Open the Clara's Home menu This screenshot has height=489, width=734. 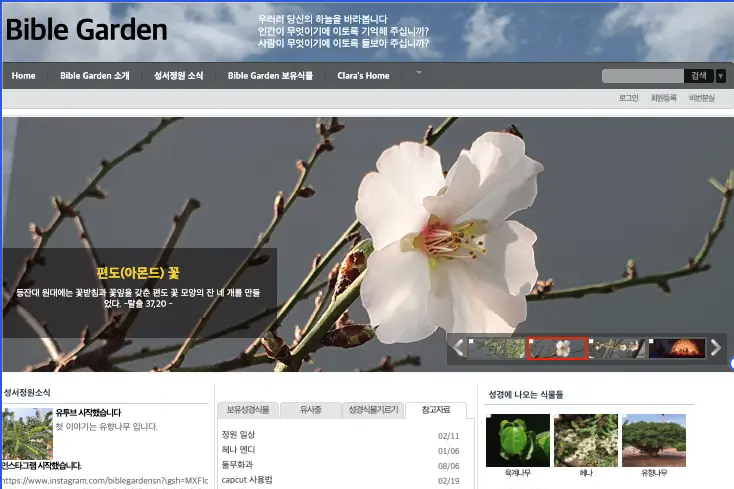[363, 76]
